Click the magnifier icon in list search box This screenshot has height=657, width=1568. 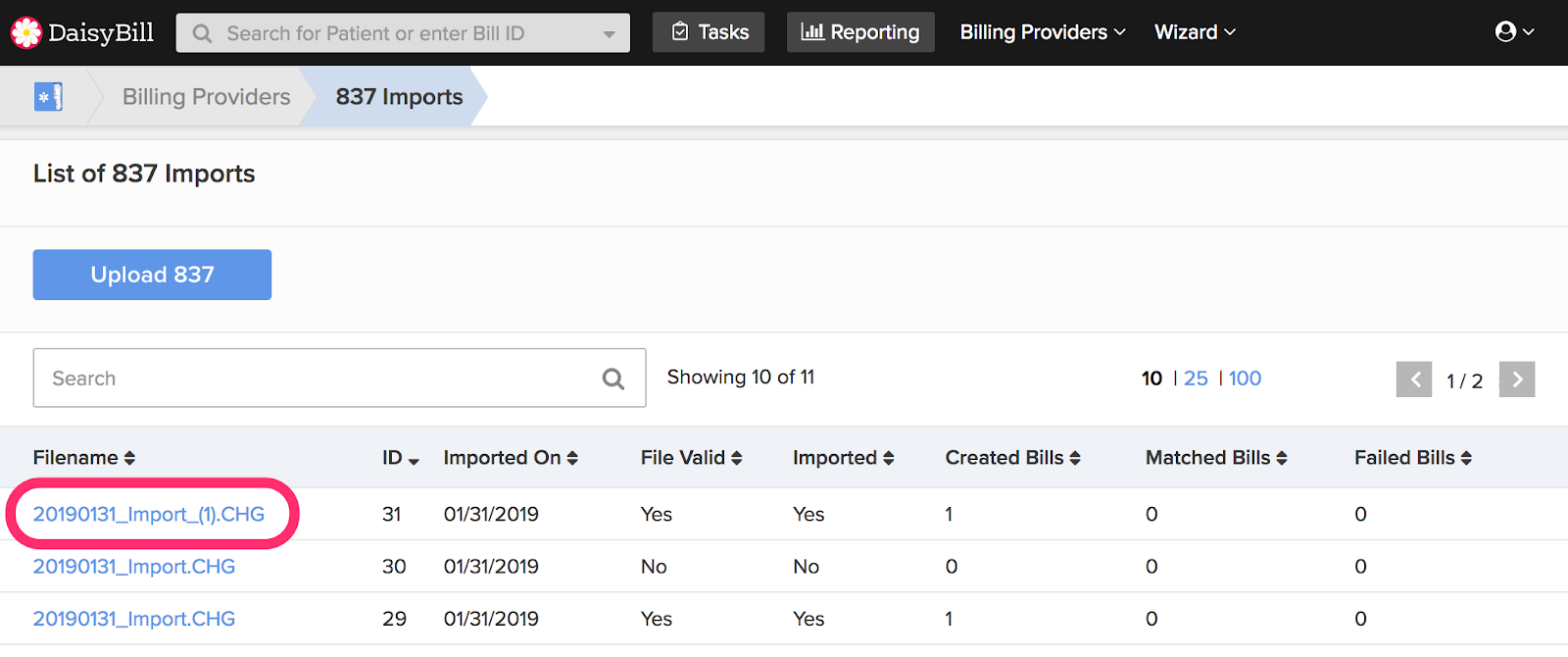coord(613,379)
